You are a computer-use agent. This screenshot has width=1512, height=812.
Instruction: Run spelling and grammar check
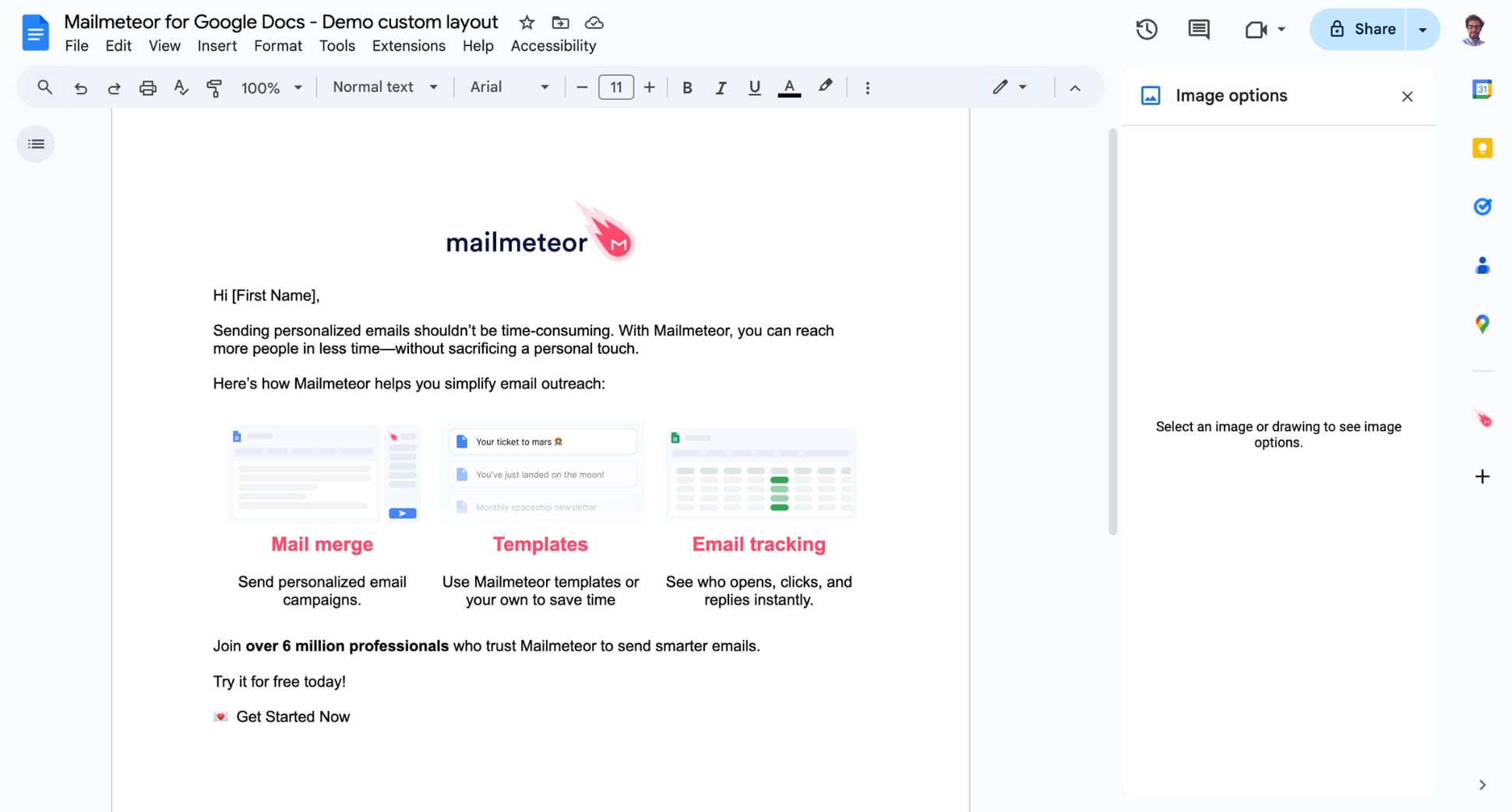point(182,88)
